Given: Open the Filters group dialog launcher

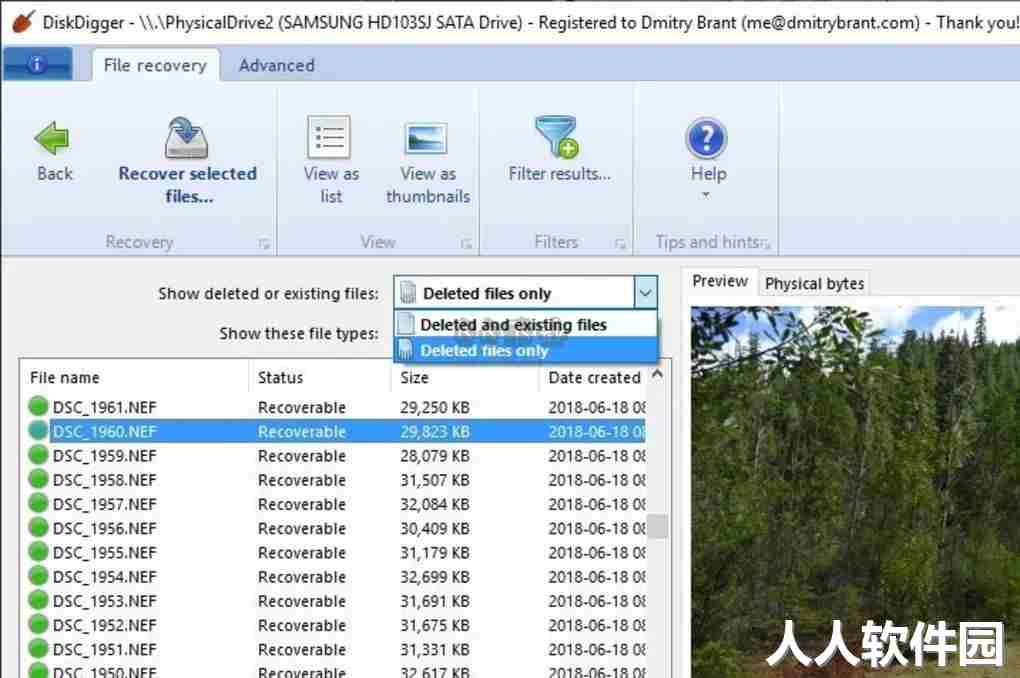Looking at the screenshot, I should point(620,244).
